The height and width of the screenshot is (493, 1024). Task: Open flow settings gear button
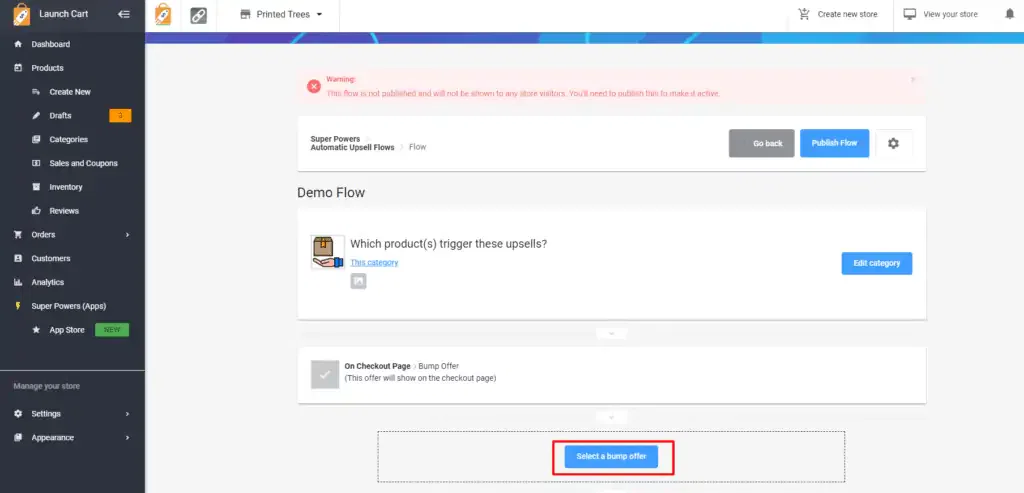point(893,143)
